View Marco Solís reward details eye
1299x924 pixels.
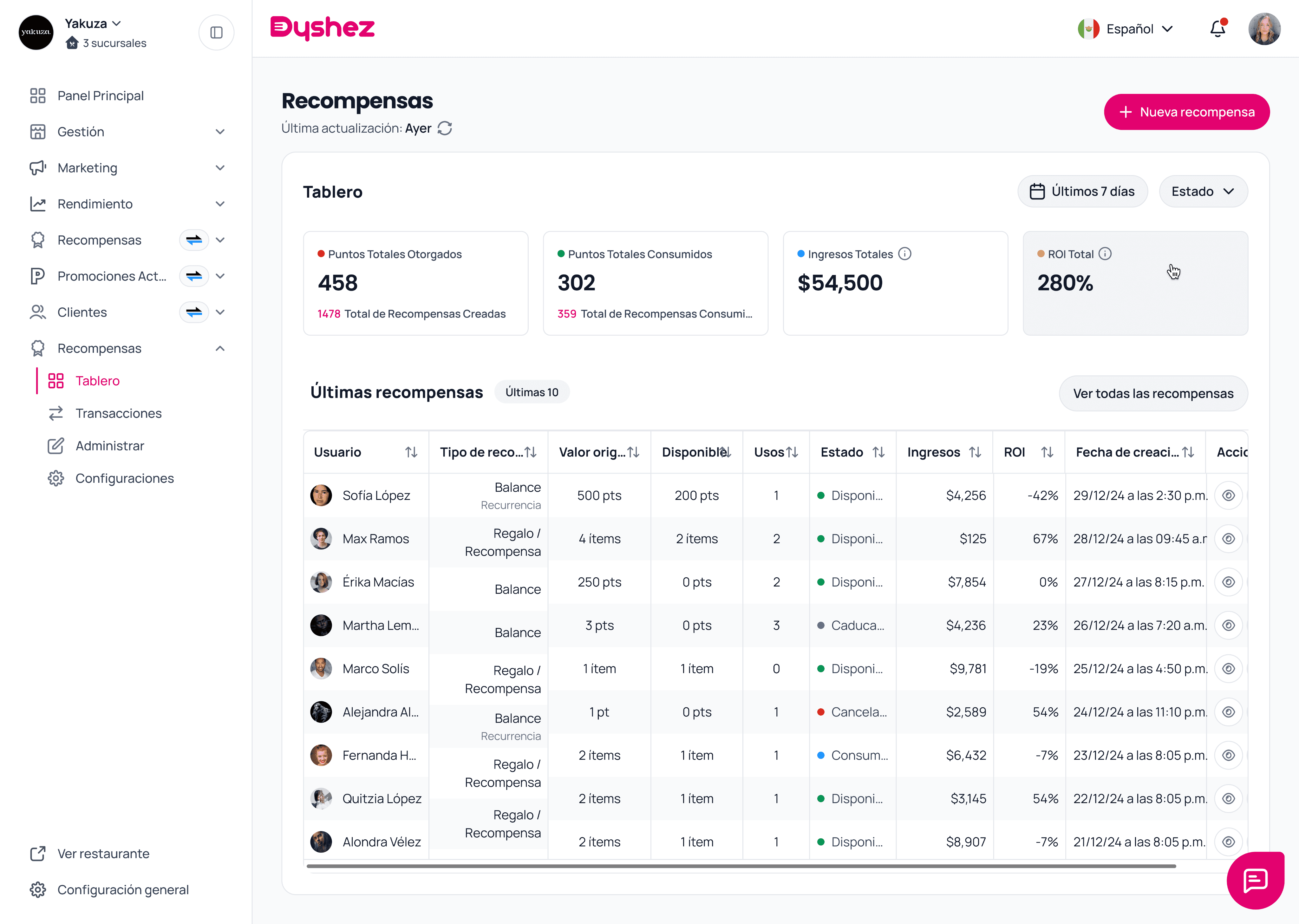click(1229, 669)
